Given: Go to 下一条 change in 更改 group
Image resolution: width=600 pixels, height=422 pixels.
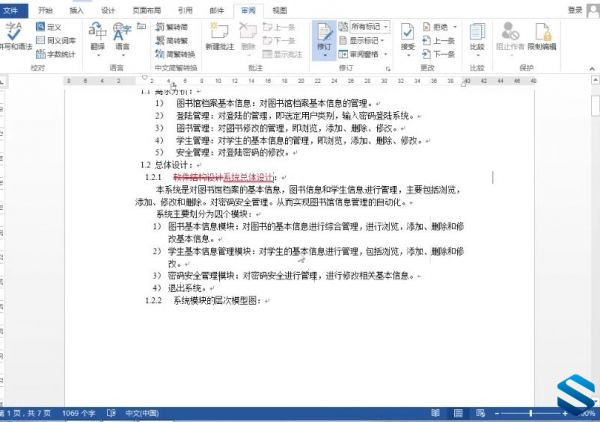Looking at the screenshot, I should tap(439, 54).
